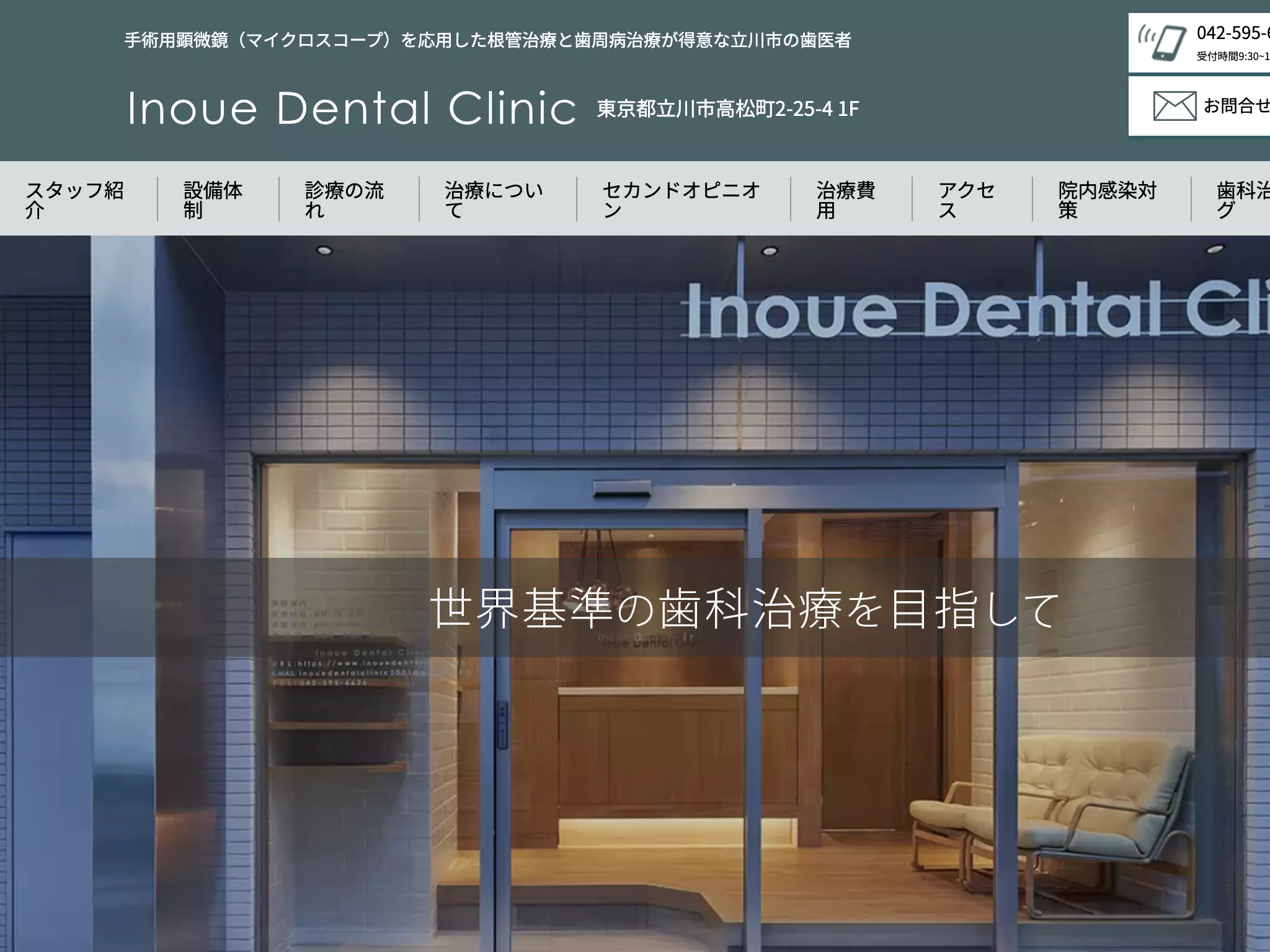Open the 治療費用 page

coord(846,200)
